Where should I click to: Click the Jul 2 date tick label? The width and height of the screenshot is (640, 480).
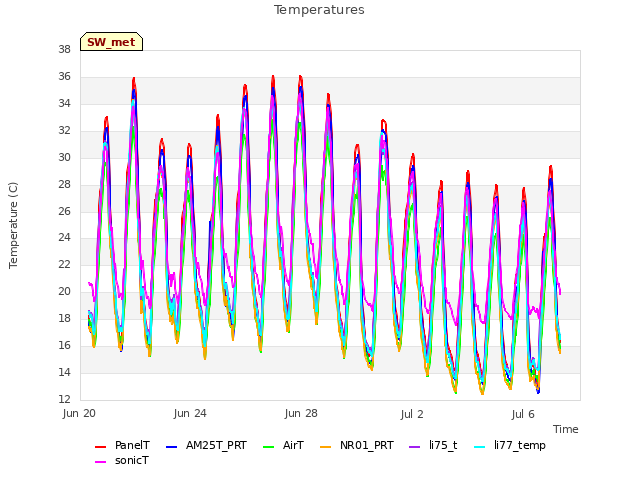click(412, 414)
